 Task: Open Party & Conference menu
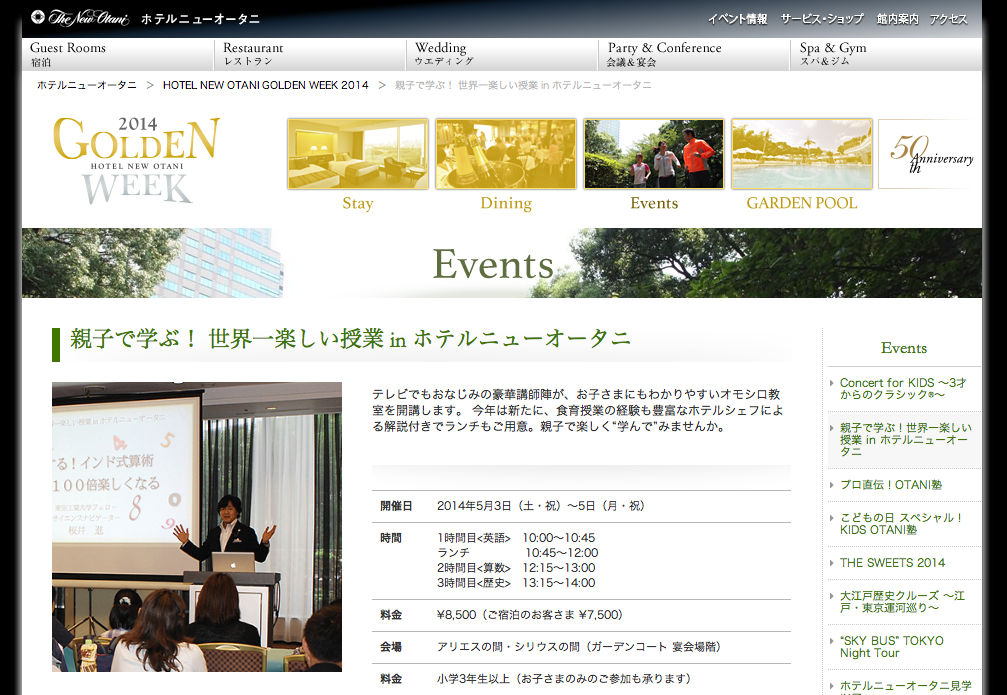coord(694,55)
